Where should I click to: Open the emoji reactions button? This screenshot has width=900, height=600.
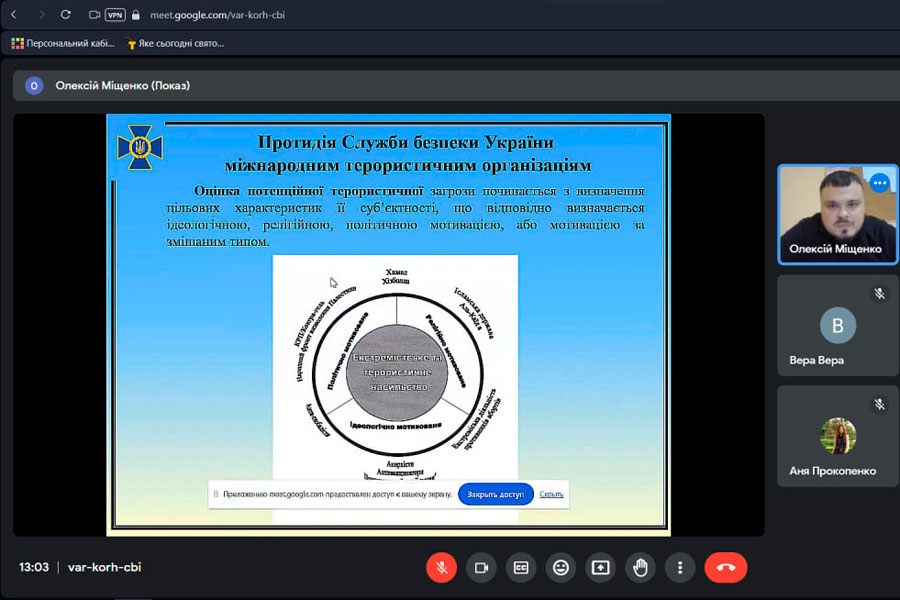(561, 567)
